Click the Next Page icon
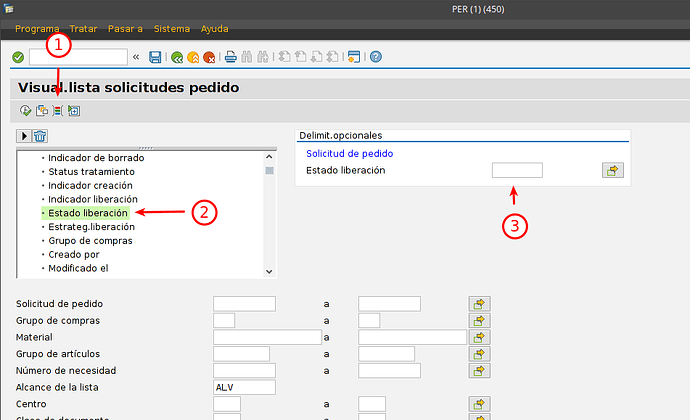The width and height of the screenshot is (690, 420). pos(316,57)
